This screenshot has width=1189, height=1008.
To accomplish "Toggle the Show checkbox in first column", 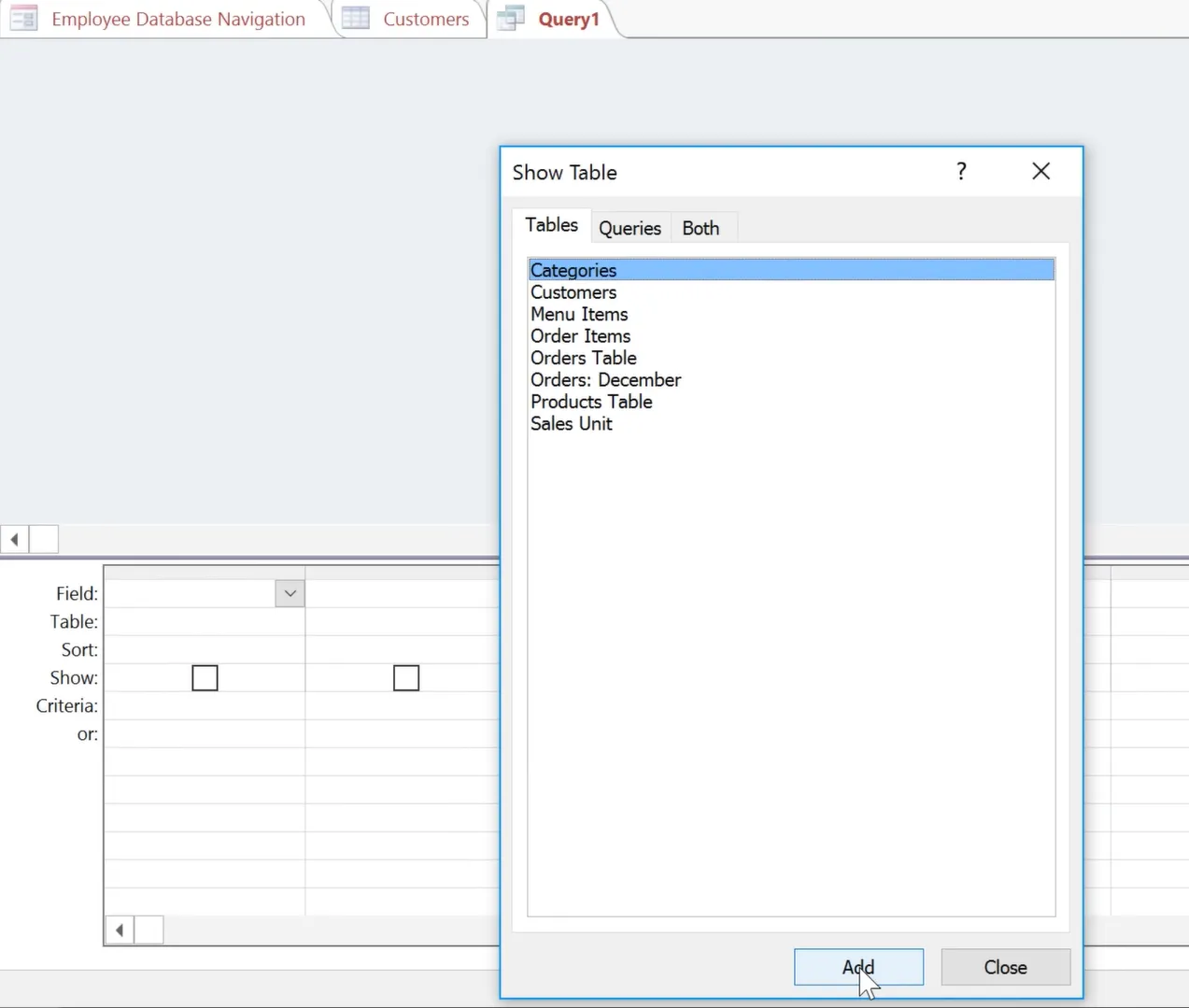I will pos(205,677).
